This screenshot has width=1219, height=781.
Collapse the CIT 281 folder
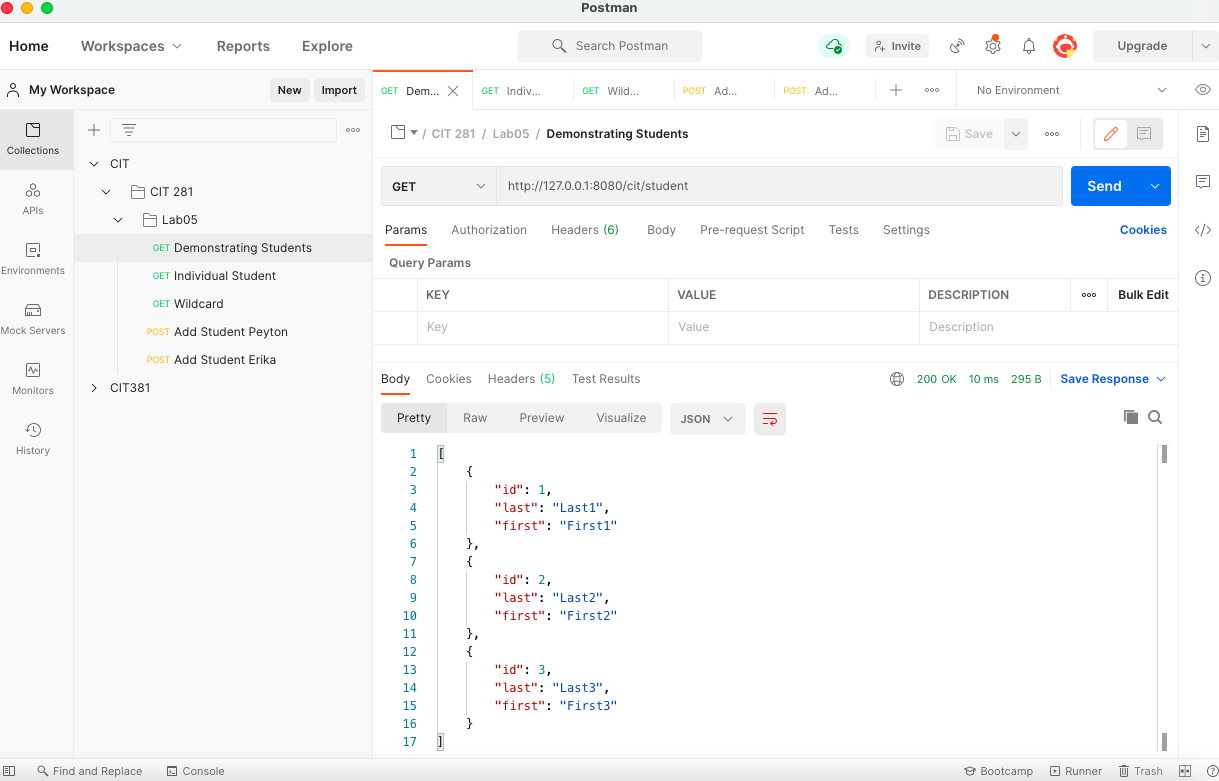click(x=106, y=191)
